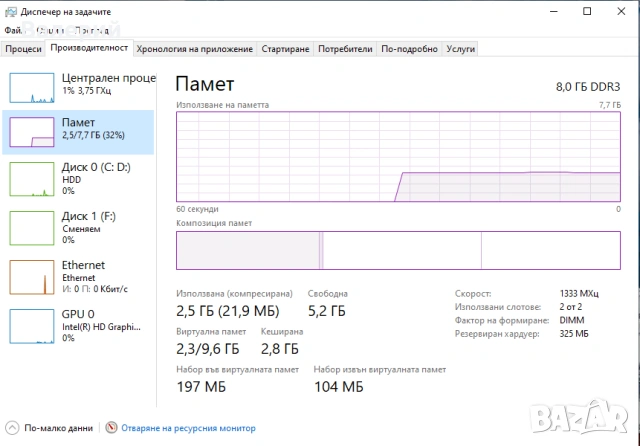
Task: Select Диск 0 (C: D:) entry
Action: (78, 179)
